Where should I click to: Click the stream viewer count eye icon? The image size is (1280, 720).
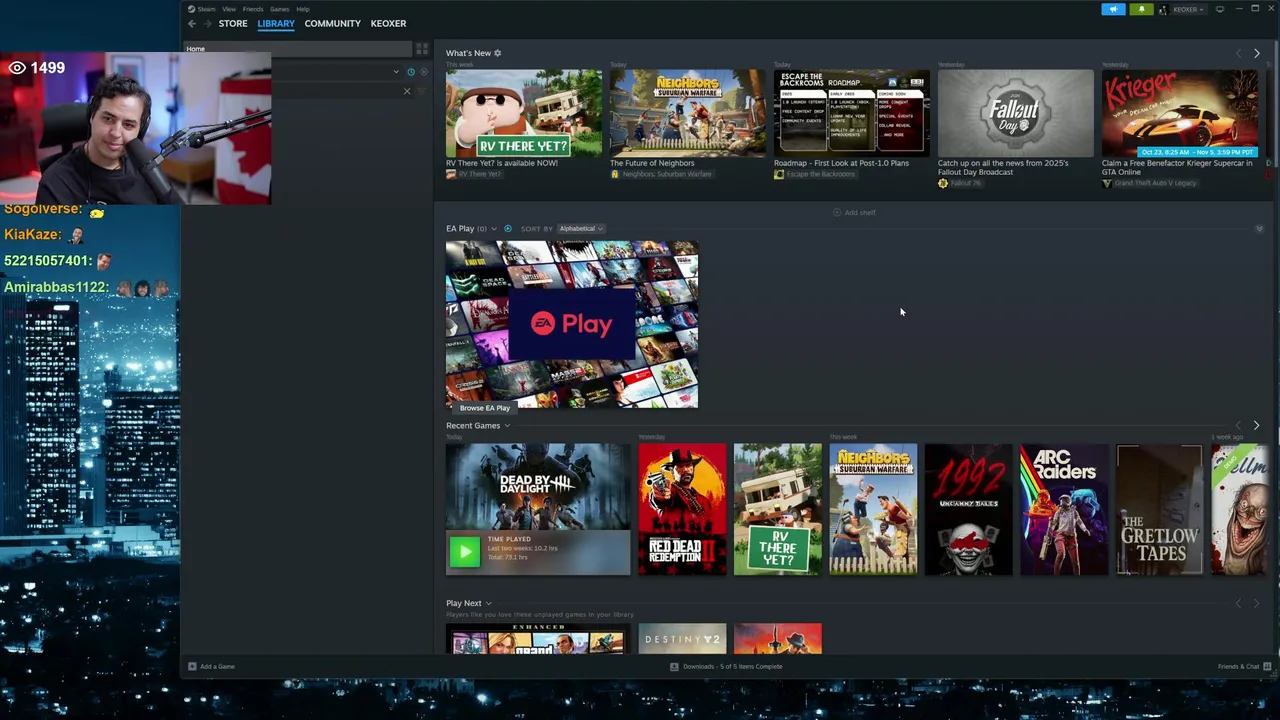(17, 68)
